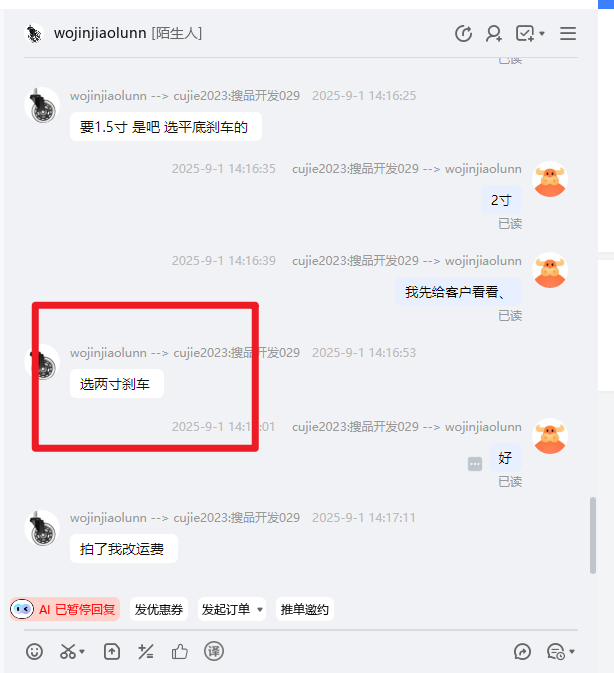This screenshot has width=614, height=673.
Task: Open the forward message icon
Action: click(522, 652)
